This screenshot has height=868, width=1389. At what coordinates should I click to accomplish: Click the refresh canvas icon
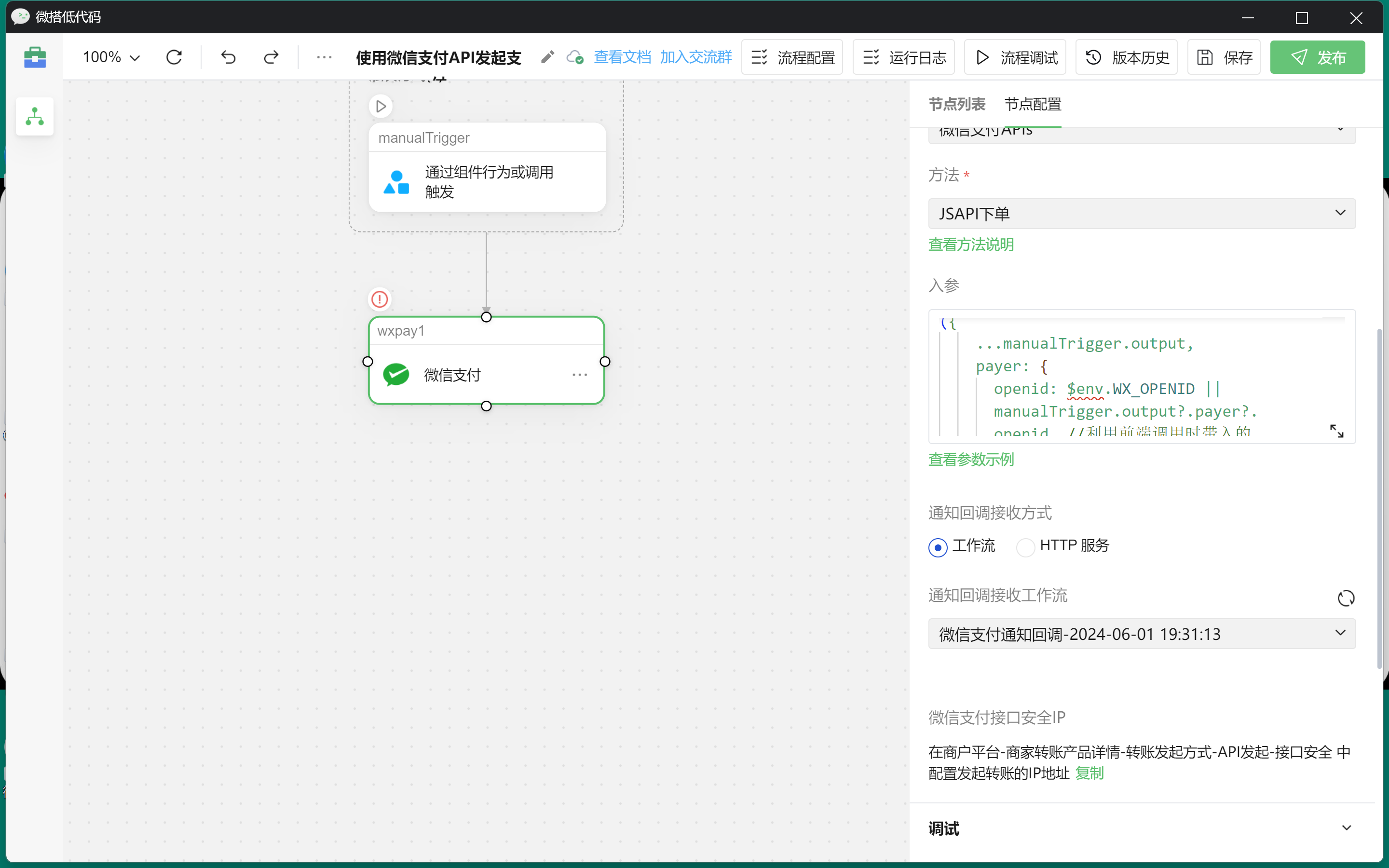174,57
